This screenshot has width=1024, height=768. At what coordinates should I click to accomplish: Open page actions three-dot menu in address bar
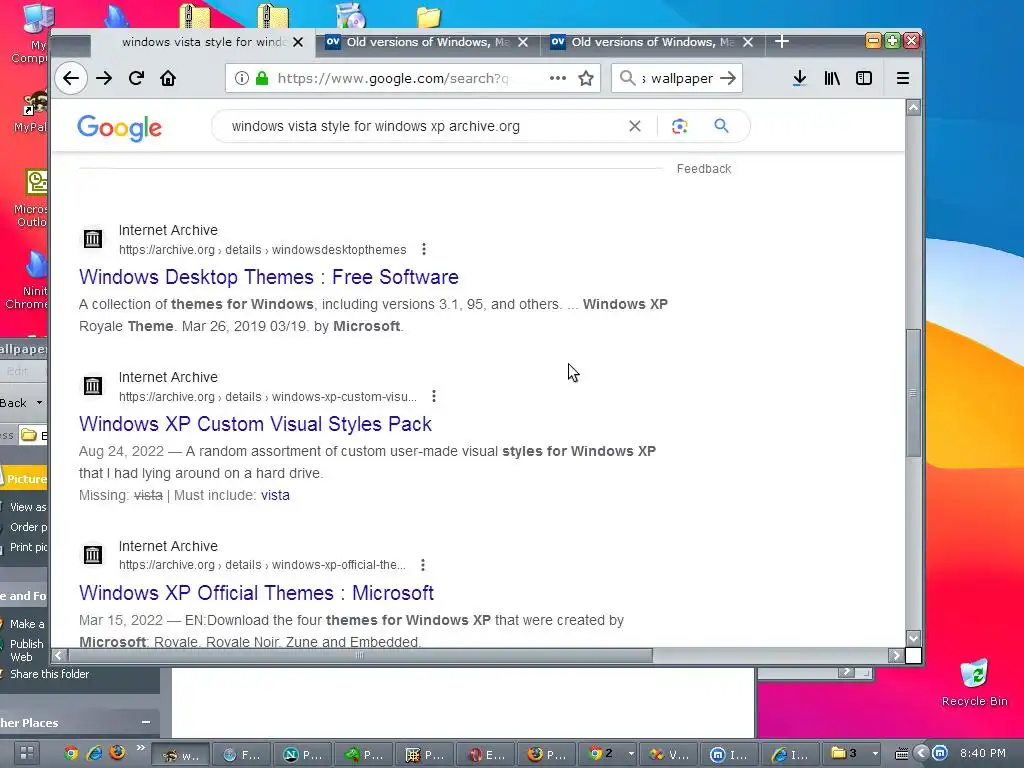point(558,78)
